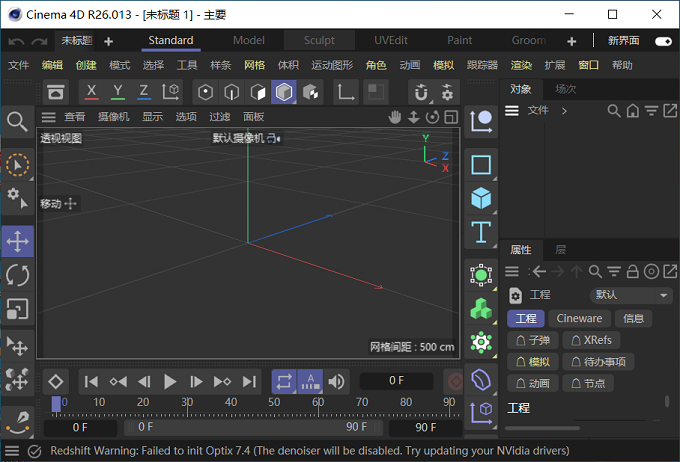Viewport: 680px width, 462px height.
Task: Open the viewport hamburger menu
Action: 49,117
